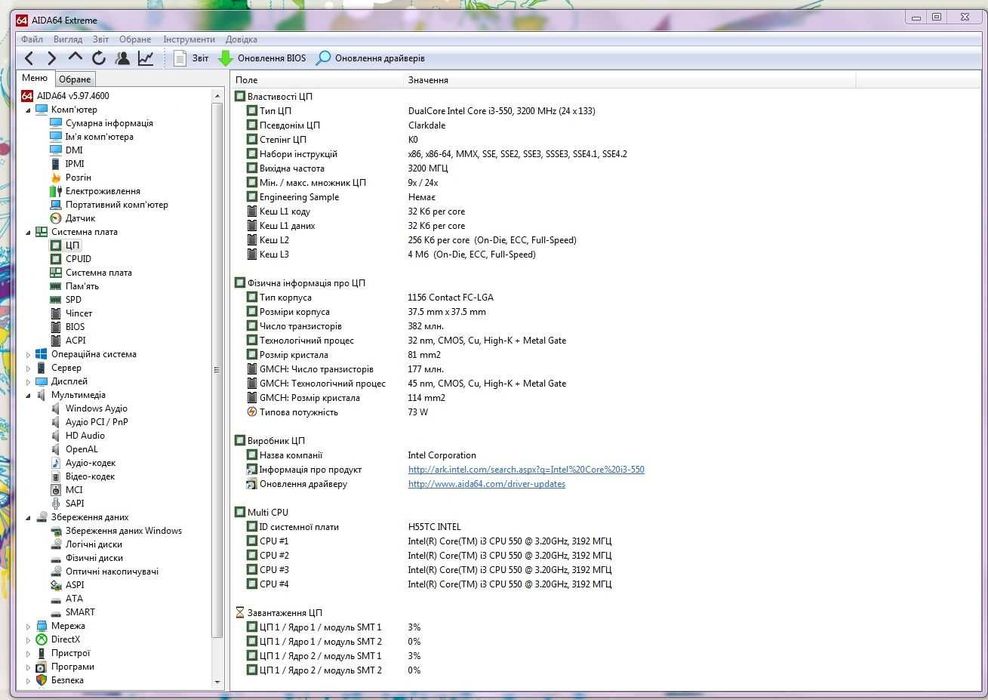
Task: Open the aida64.com driver-updates link
Action: pos(486,484)
